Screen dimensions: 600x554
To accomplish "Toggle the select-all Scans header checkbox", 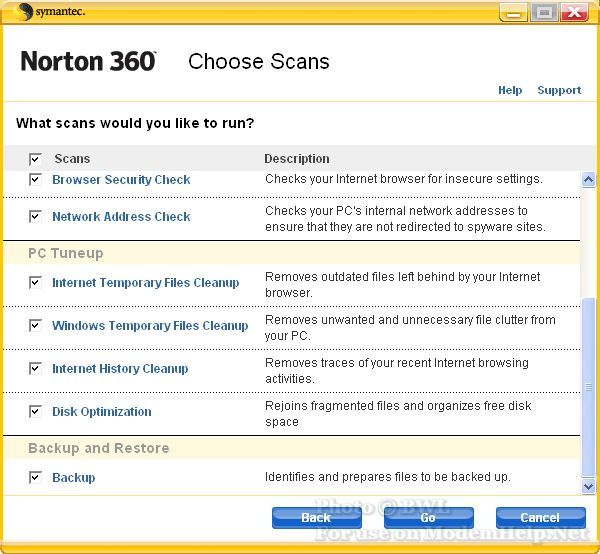I will (35, 159).
